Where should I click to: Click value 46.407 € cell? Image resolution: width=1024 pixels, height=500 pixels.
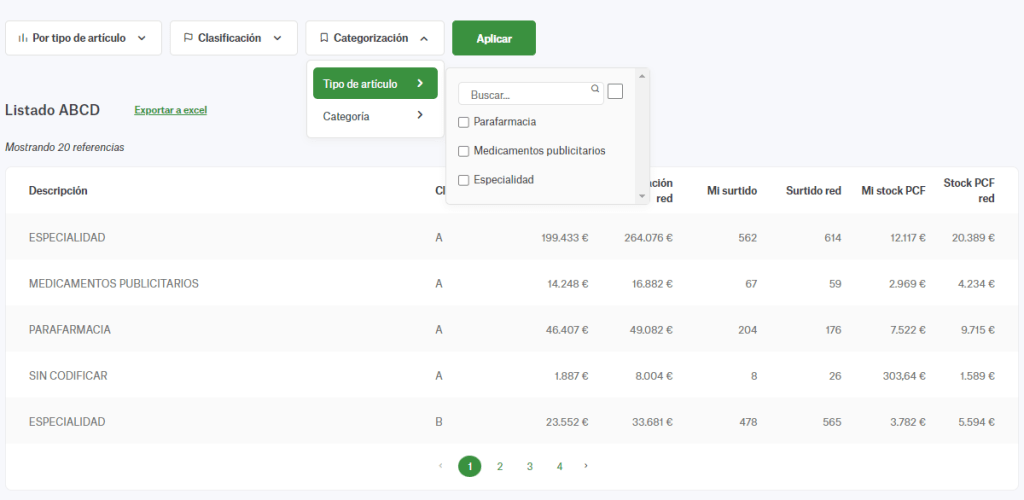click(567, 330)
